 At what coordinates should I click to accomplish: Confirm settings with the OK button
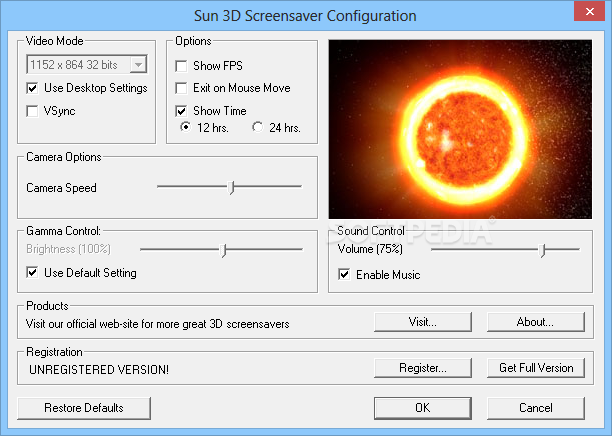423,408
